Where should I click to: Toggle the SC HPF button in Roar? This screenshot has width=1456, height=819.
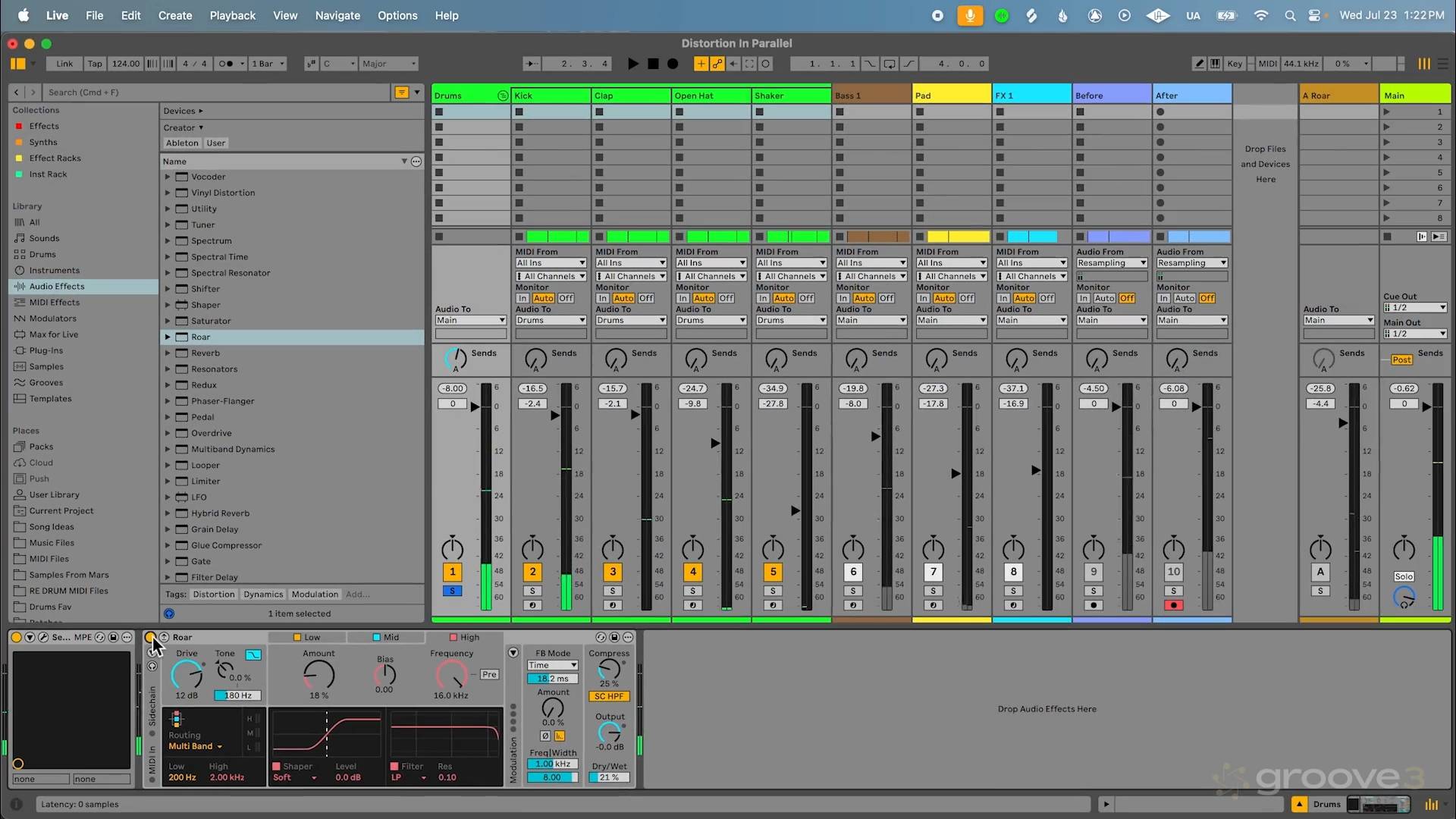[x=609, y=696]
